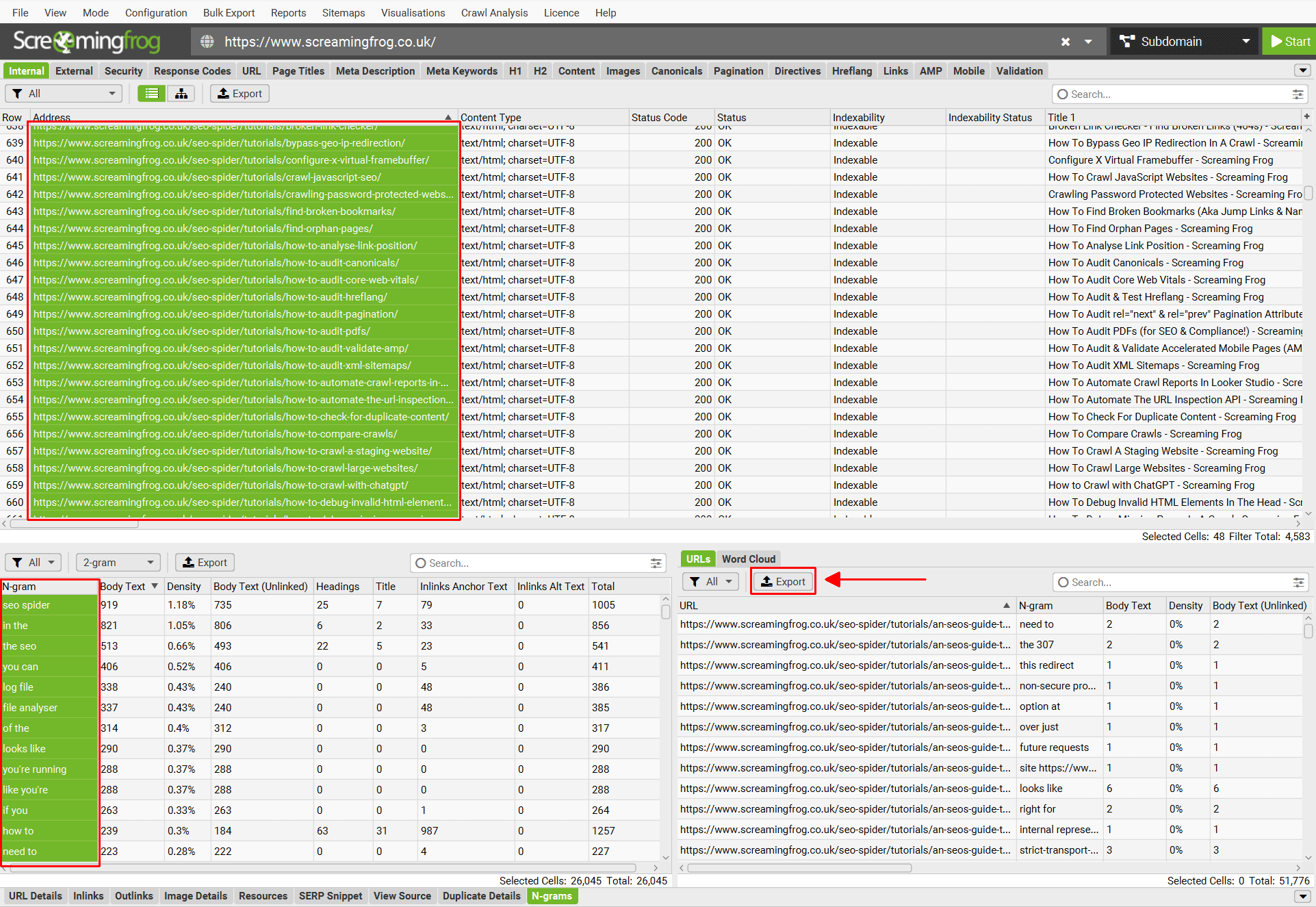Open the Bulk Export menu
The width and height of the screenshot is (1316, 907).
(229, 12)
